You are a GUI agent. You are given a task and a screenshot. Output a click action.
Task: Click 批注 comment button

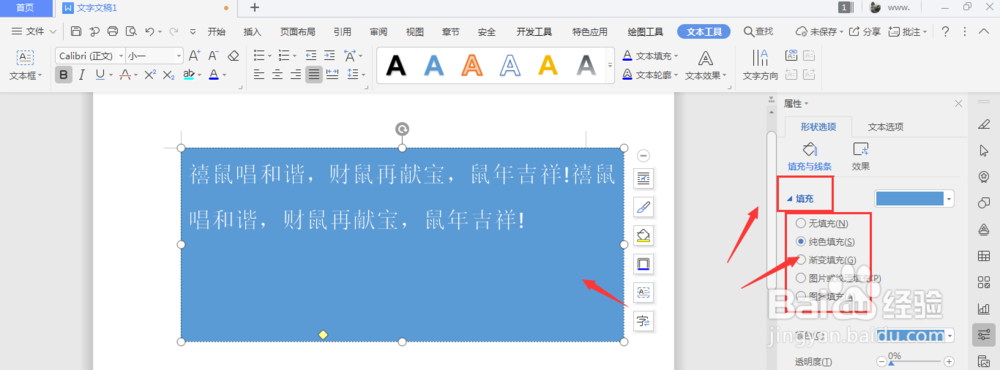coord(908,31)
